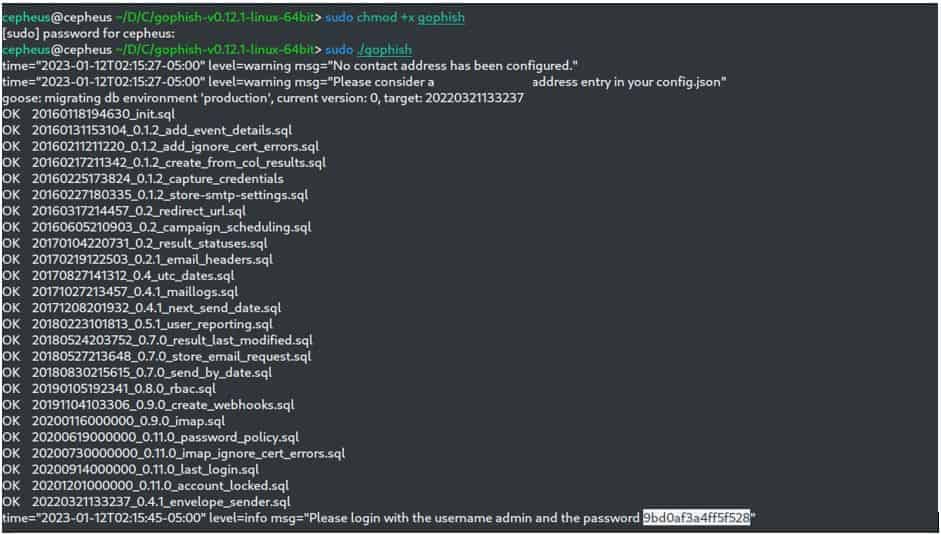
Task: Click the 20160317214457_0.2_redirect_url.sql line
Action: 124,211
